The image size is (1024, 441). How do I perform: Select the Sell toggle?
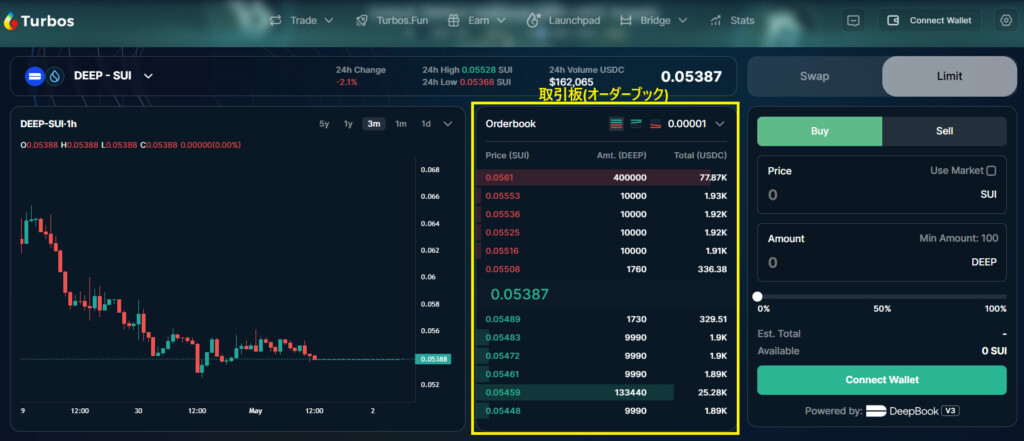coord(944,131)
